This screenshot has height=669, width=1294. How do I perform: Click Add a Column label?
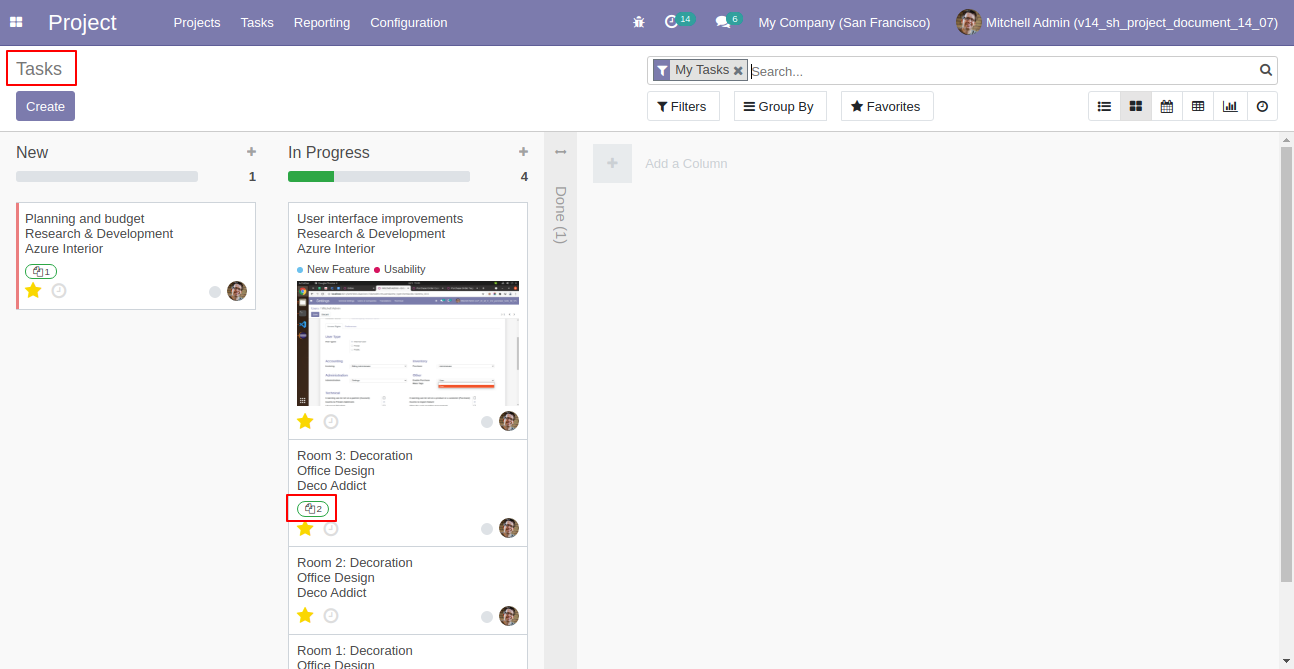click(x=686, y=163)
